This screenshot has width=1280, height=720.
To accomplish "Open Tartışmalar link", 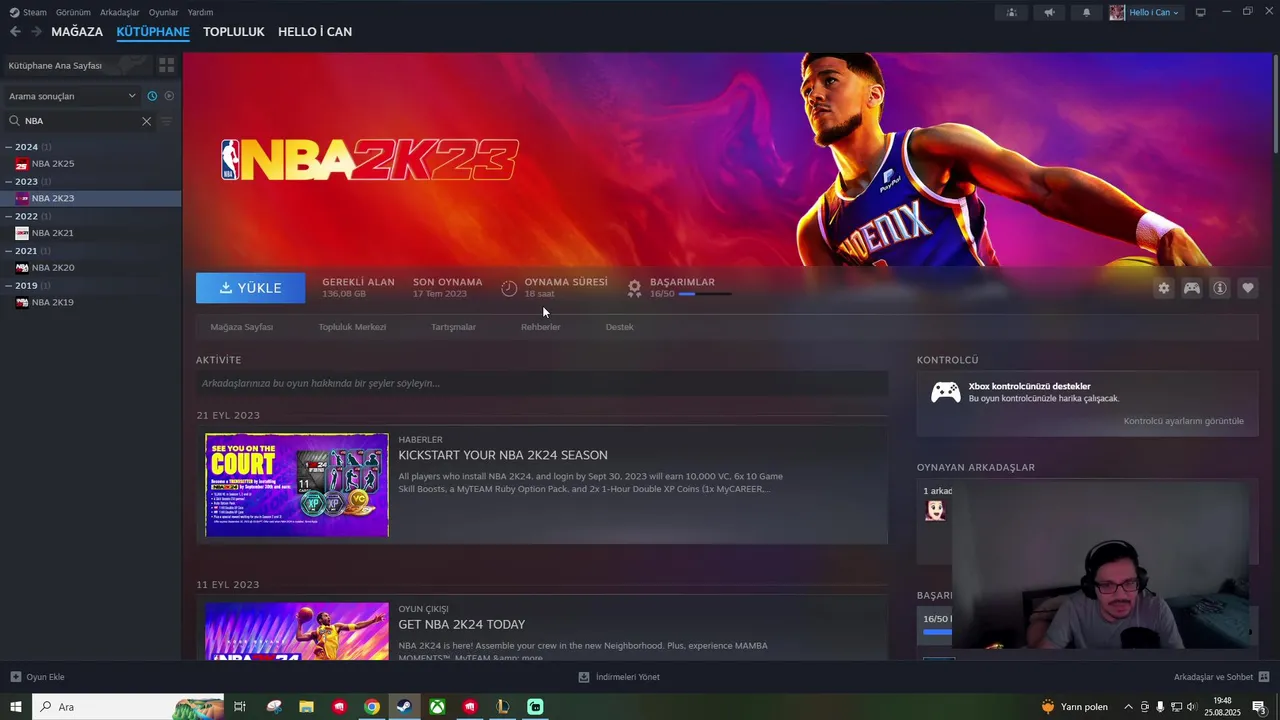I will point(453,327).
